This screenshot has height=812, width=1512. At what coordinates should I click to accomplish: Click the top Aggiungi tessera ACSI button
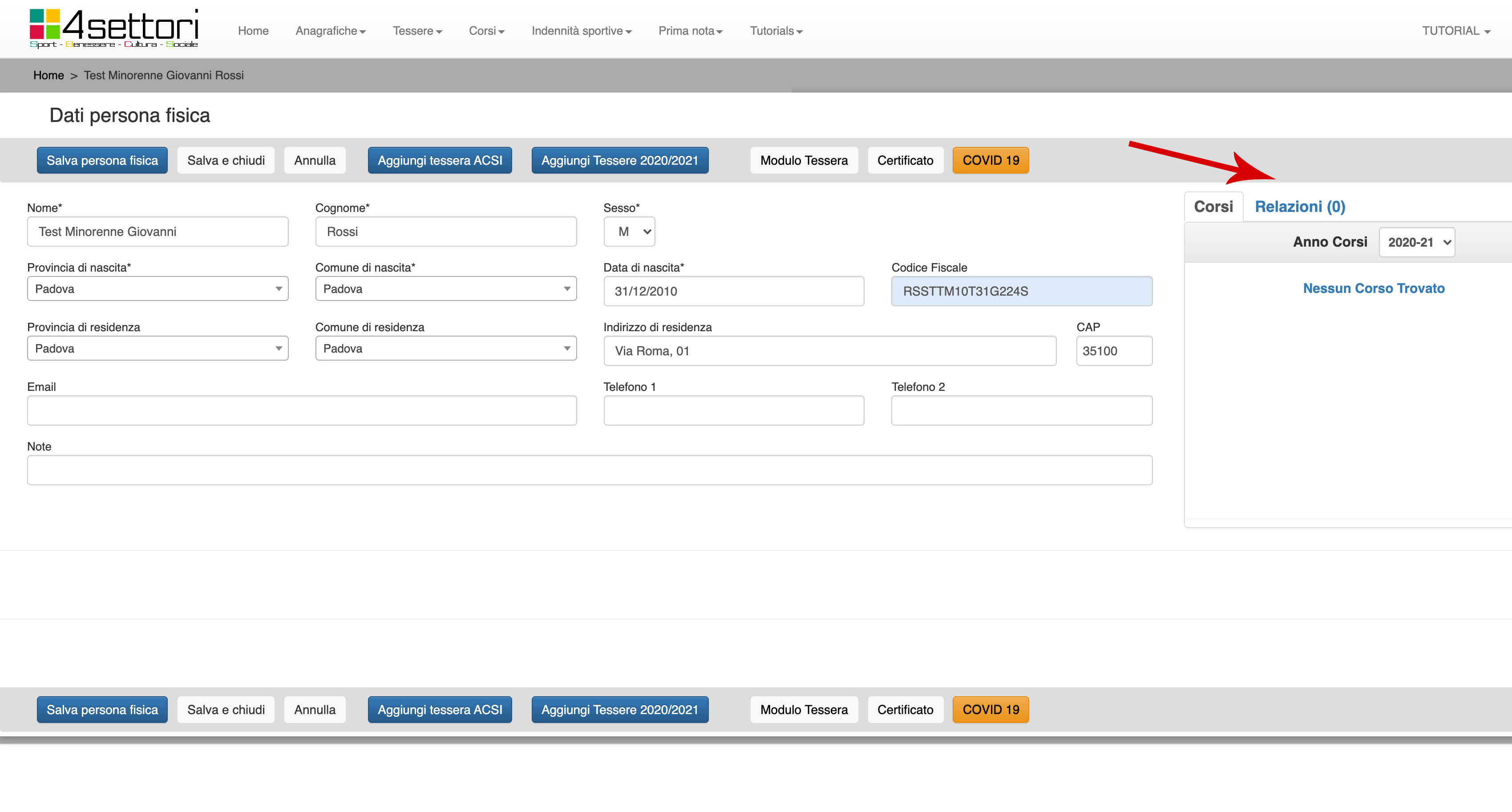440,160
